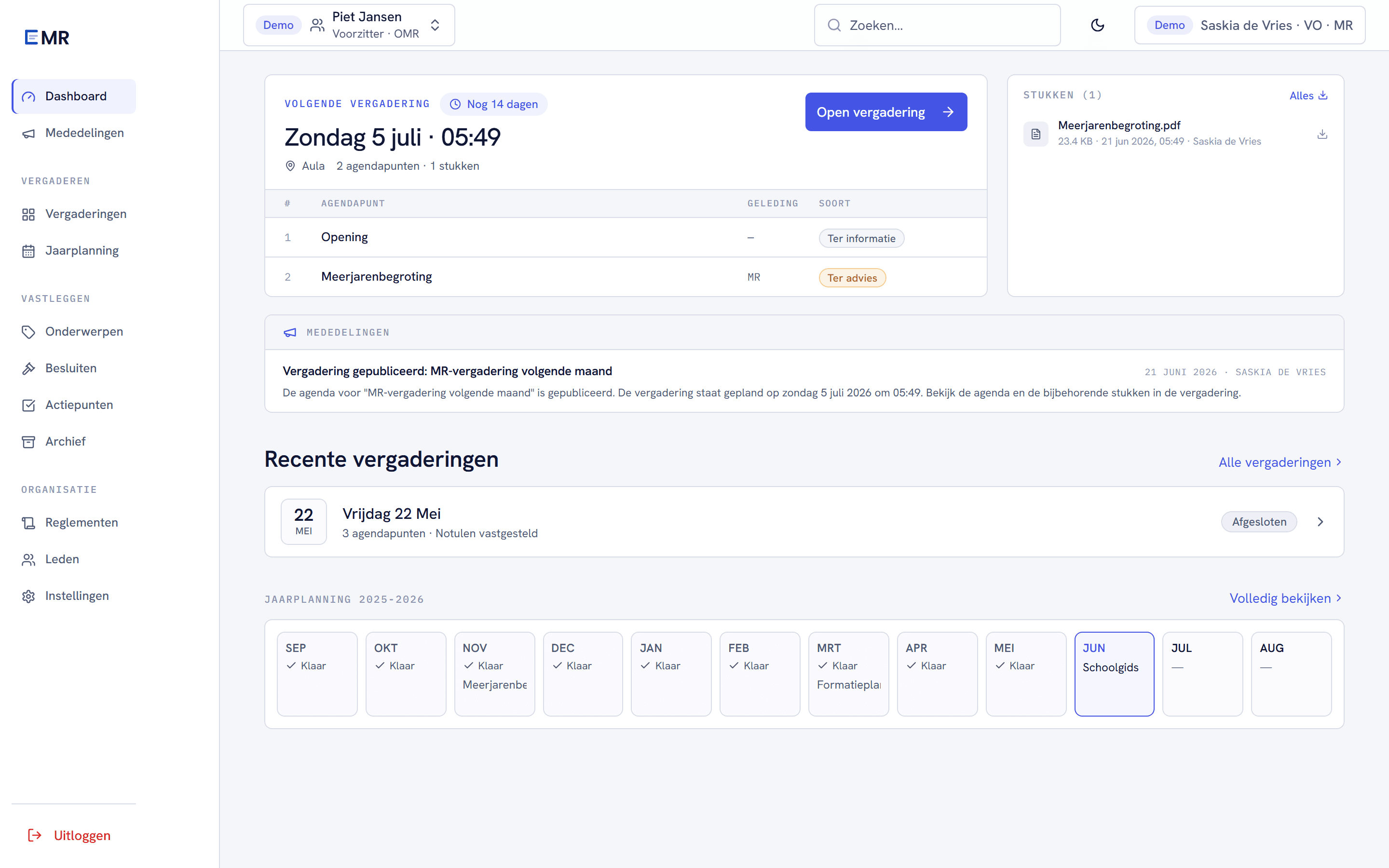
Task: Open Meerjarenbegroting.pdf file name
Action: (1118, 125)
